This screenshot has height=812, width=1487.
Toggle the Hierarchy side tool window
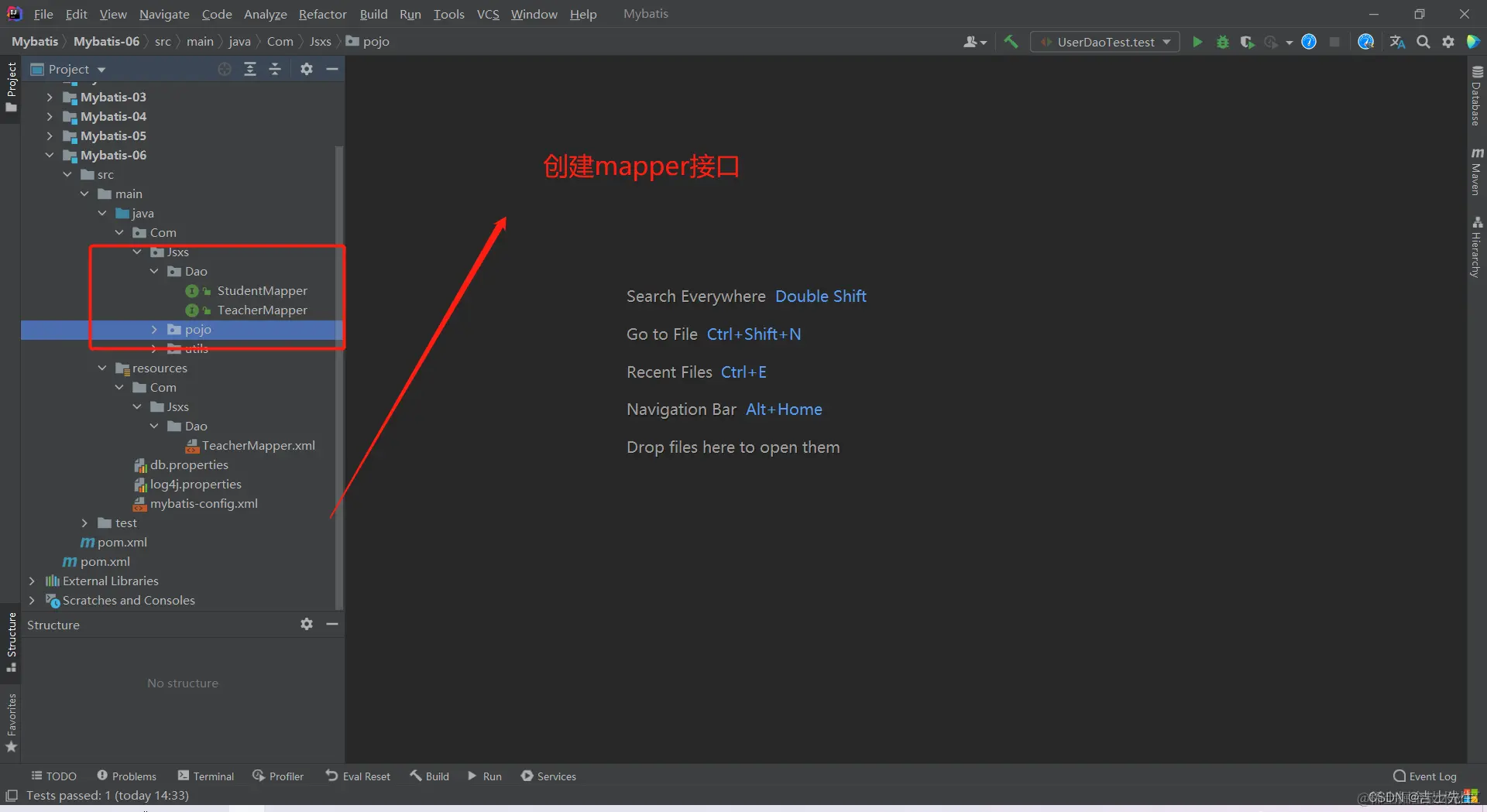[x=1477, y=246]
